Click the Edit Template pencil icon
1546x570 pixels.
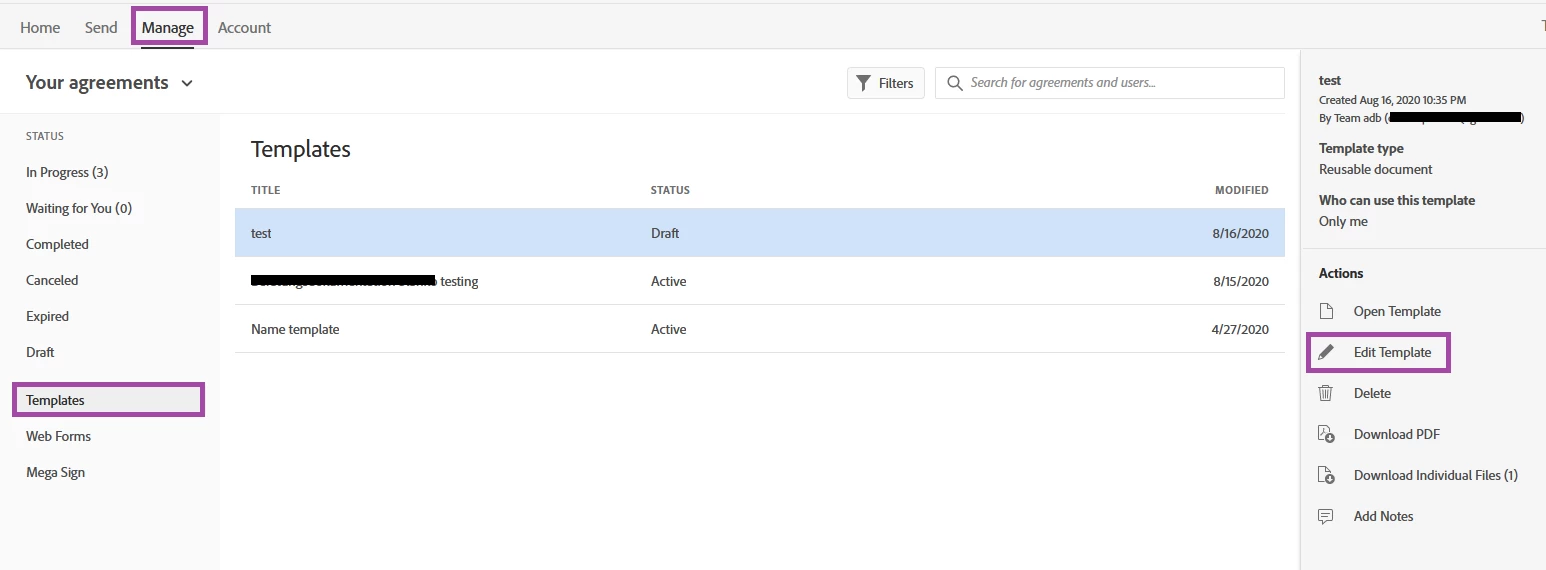1326,352
